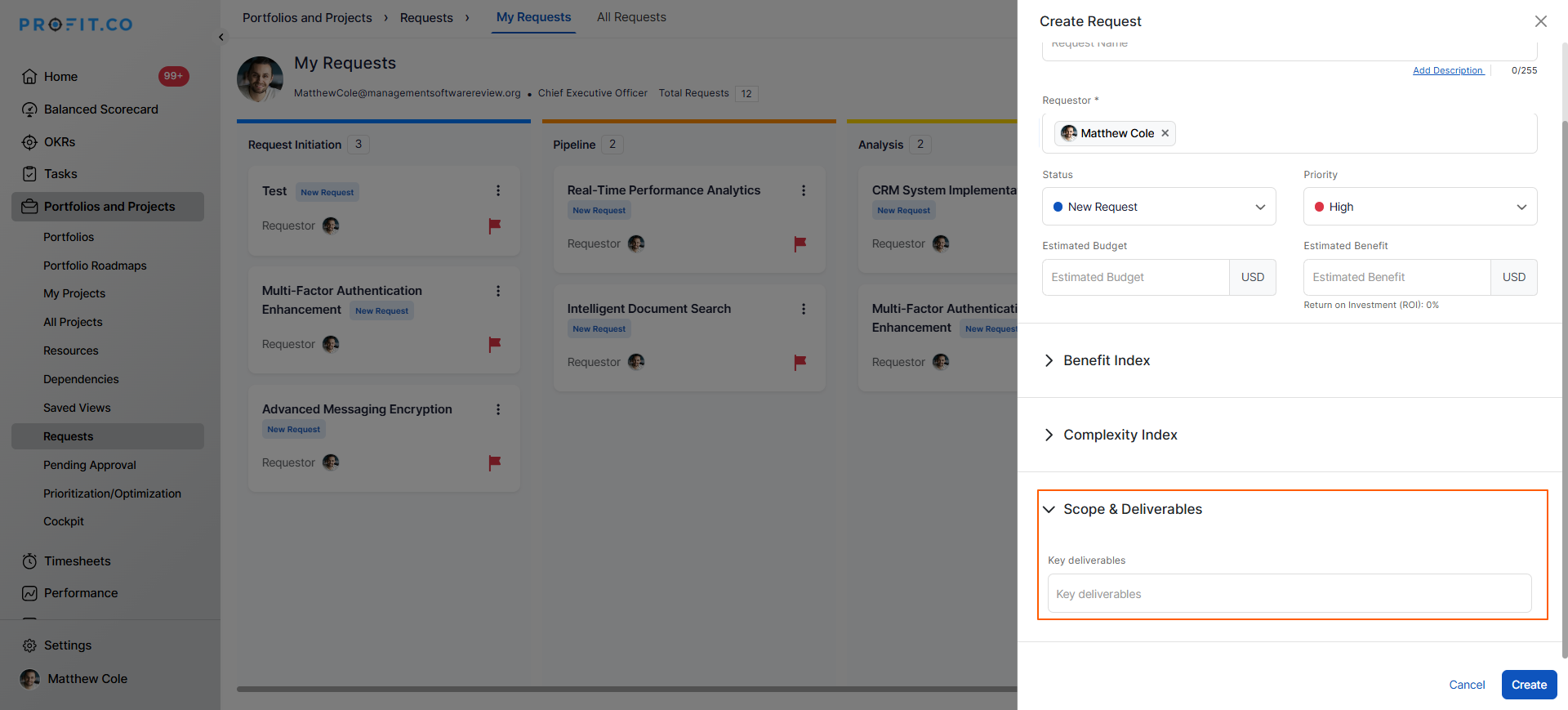Viewport: 1568px width, 710px height.
Task: Click the Profit.co logo
Action: 76,25
